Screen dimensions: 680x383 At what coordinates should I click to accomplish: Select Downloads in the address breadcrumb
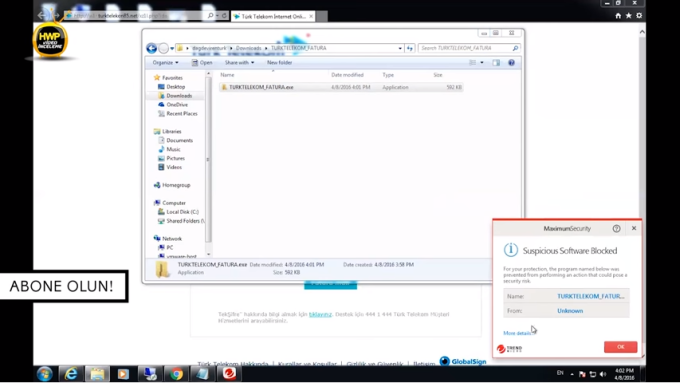248,48
